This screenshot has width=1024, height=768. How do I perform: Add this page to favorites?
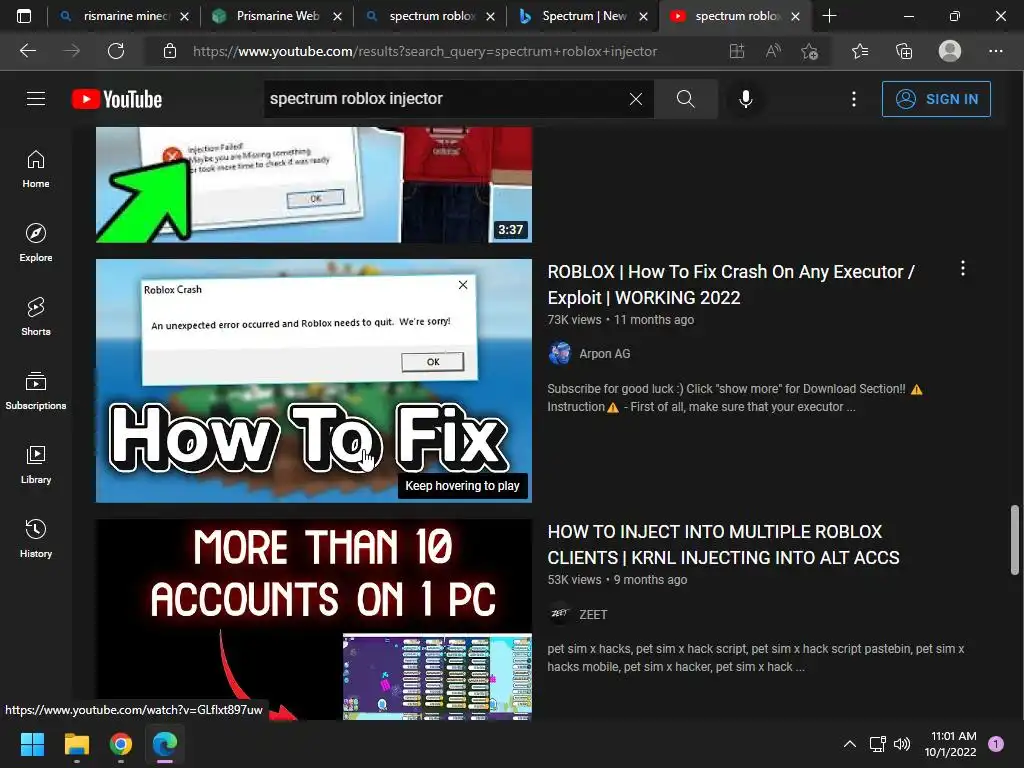pos(810,51)
